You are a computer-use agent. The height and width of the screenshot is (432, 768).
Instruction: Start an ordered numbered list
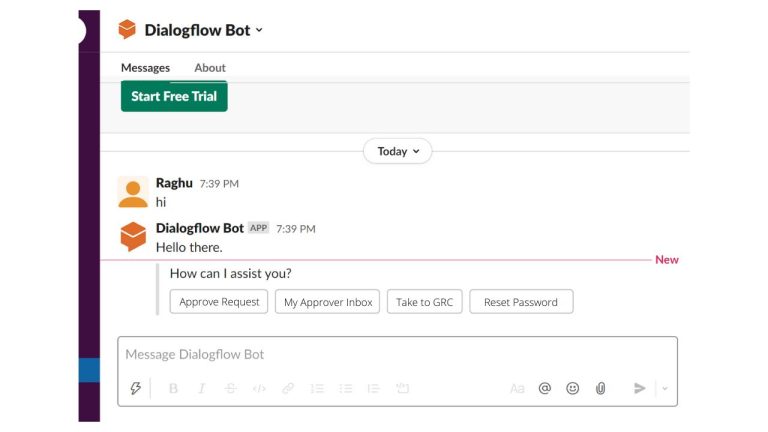coord(317,389)
